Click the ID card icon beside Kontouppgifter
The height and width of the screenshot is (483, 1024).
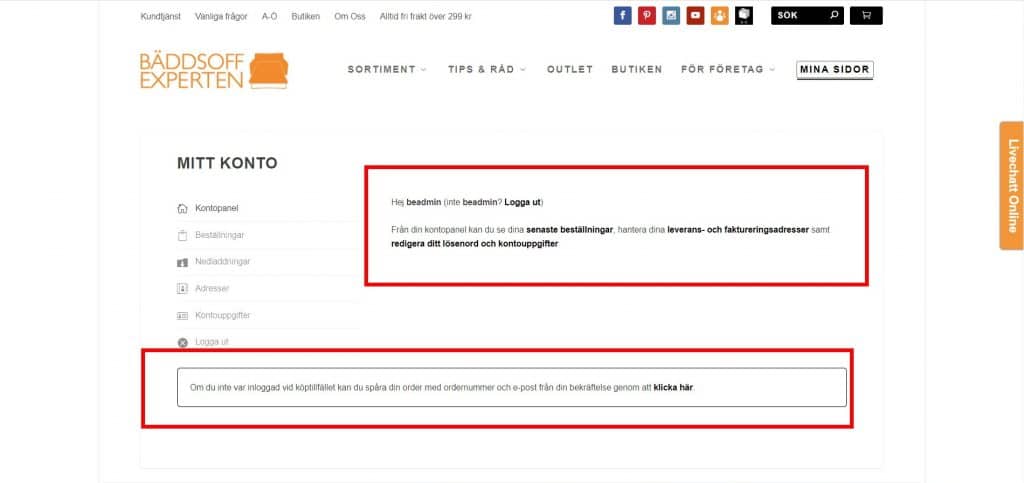click(x=183, y=316)
